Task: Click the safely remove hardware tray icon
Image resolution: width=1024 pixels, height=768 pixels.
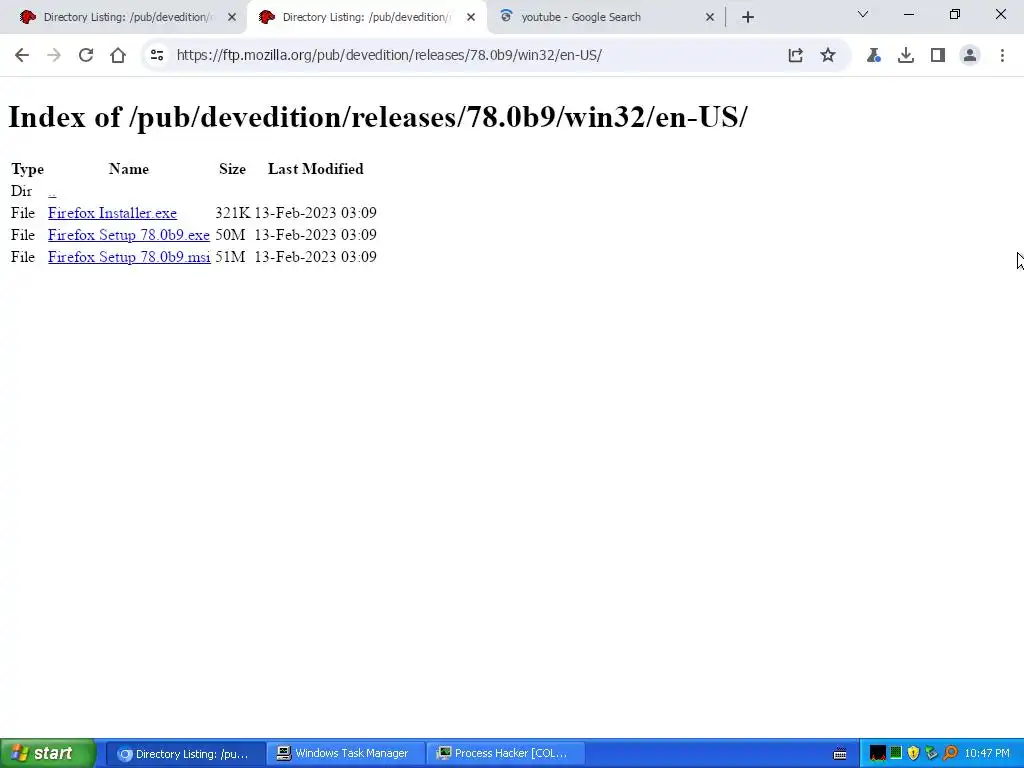Action: [x=932, y=754]
